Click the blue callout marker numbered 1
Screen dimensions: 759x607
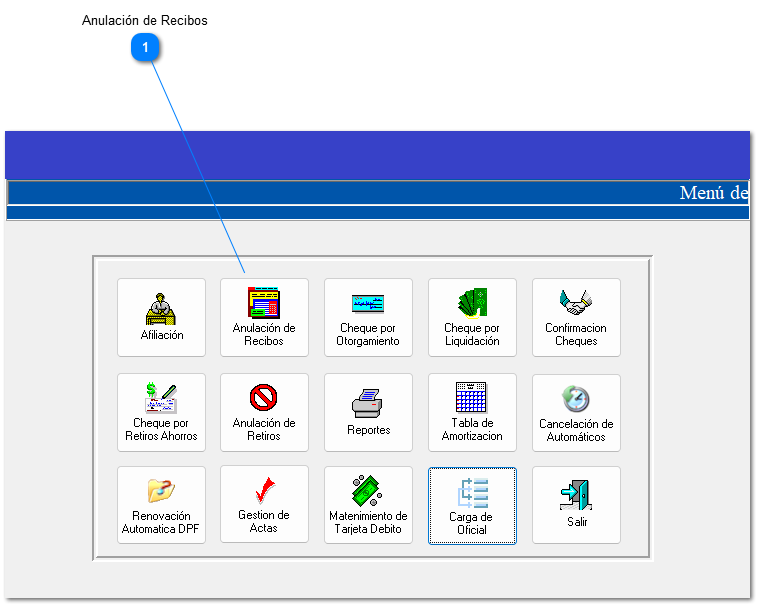pyautogui.click(x=146, y=47)
